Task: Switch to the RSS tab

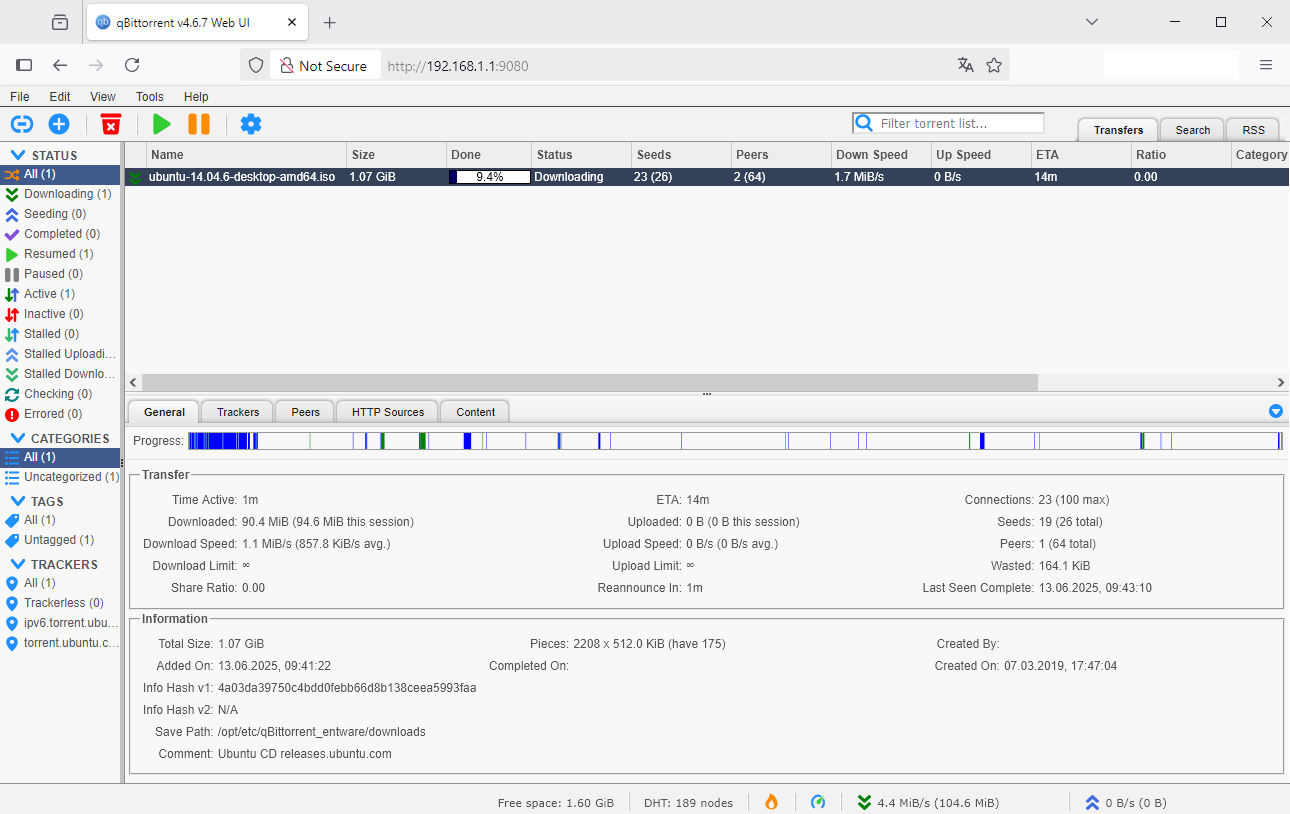Action: (1253, 130)
